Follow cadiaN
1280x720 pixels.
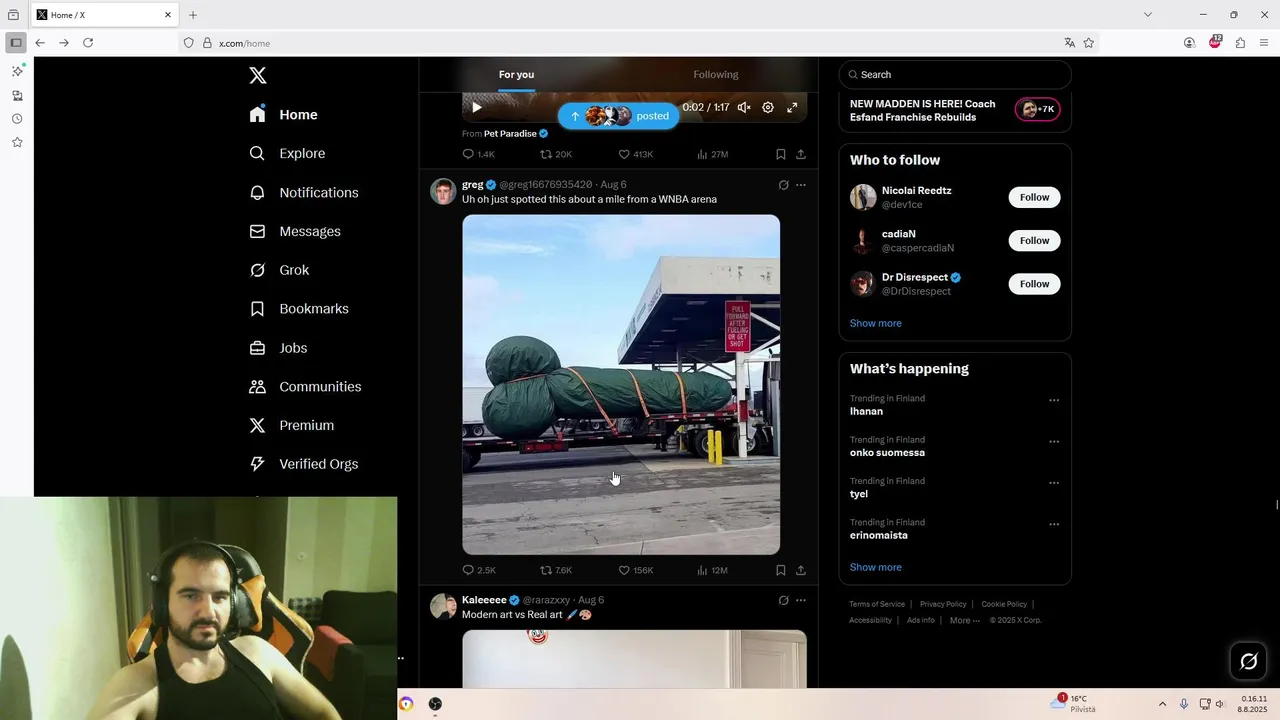coord(1034,241)
